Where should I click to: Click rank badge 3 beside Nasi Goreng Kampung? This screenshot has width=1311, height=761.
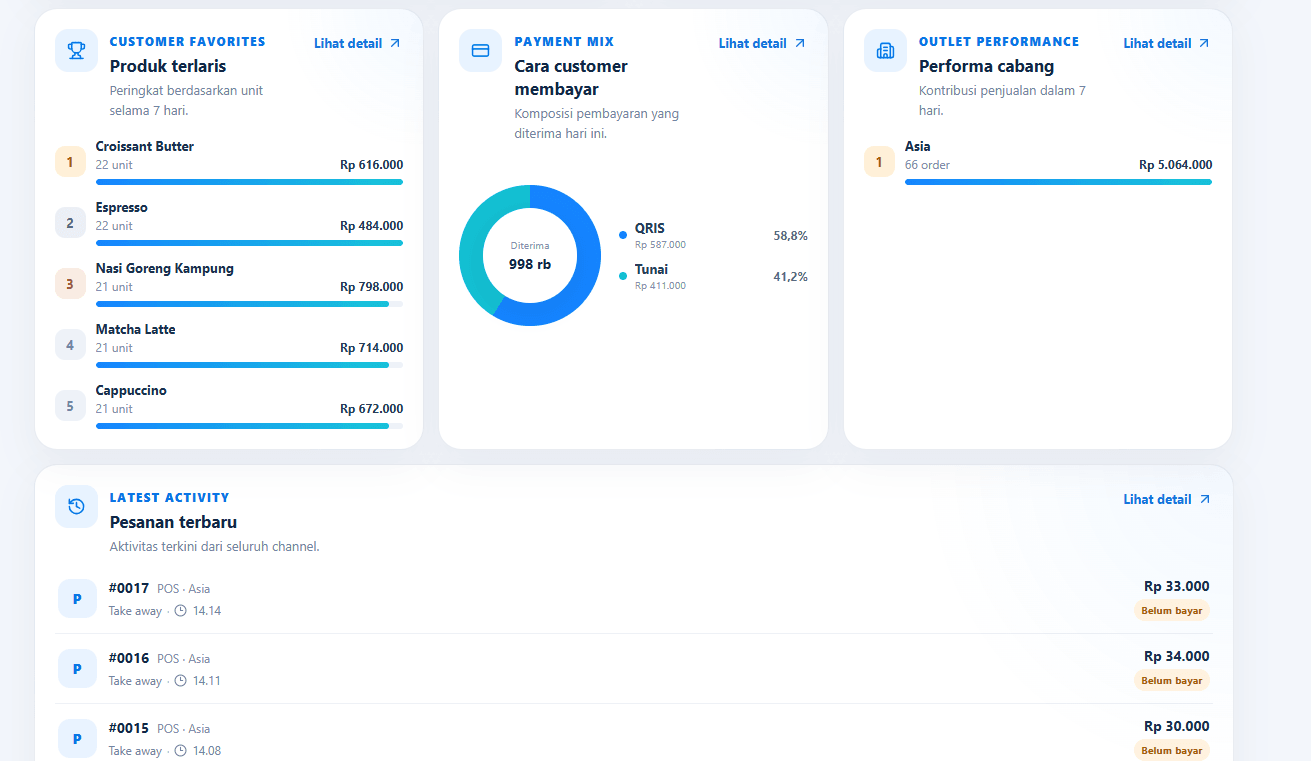pyautogui.click(x=70, y=284)
